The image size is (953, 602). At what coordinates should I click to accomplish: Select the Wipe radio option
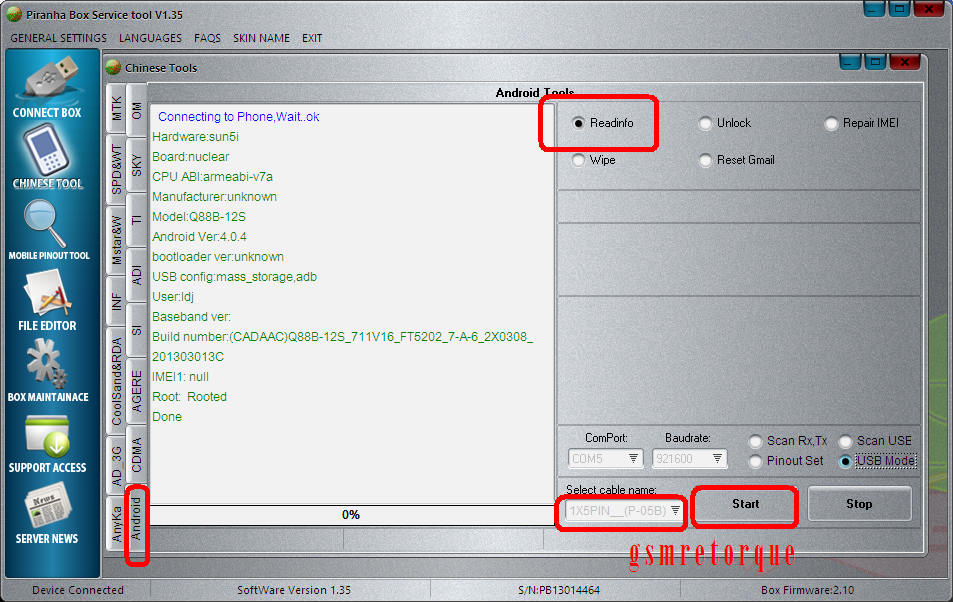tap(580, 160)
